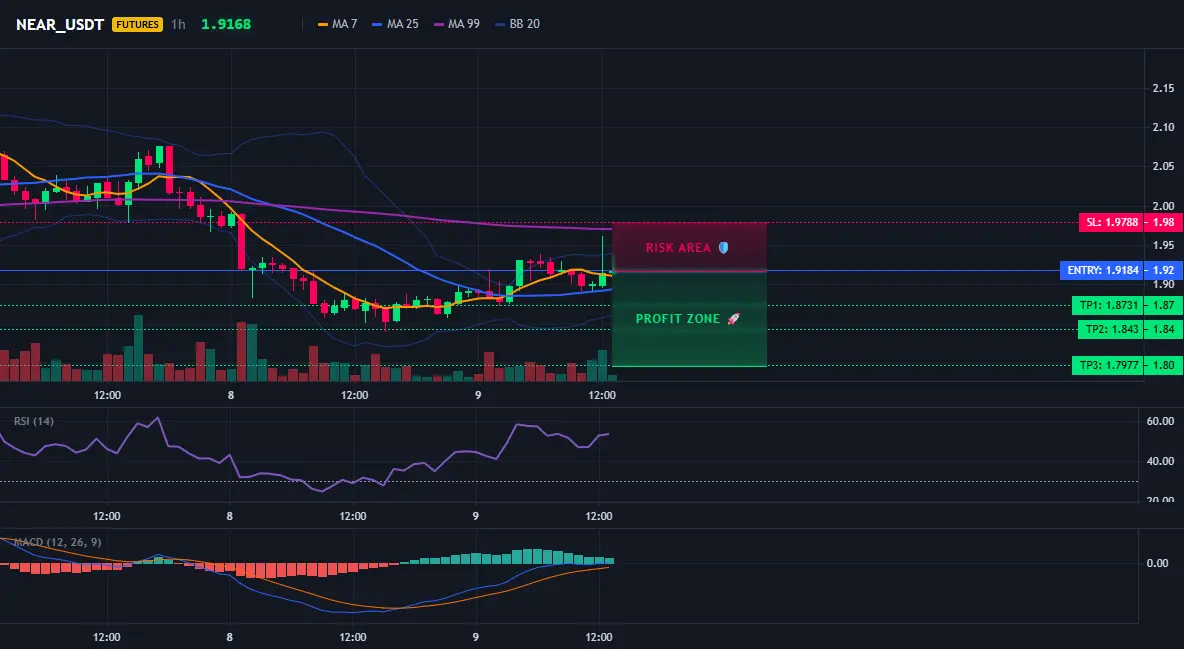
Task: Click the 2.00 price axis label
Action: pos(1163,206)
